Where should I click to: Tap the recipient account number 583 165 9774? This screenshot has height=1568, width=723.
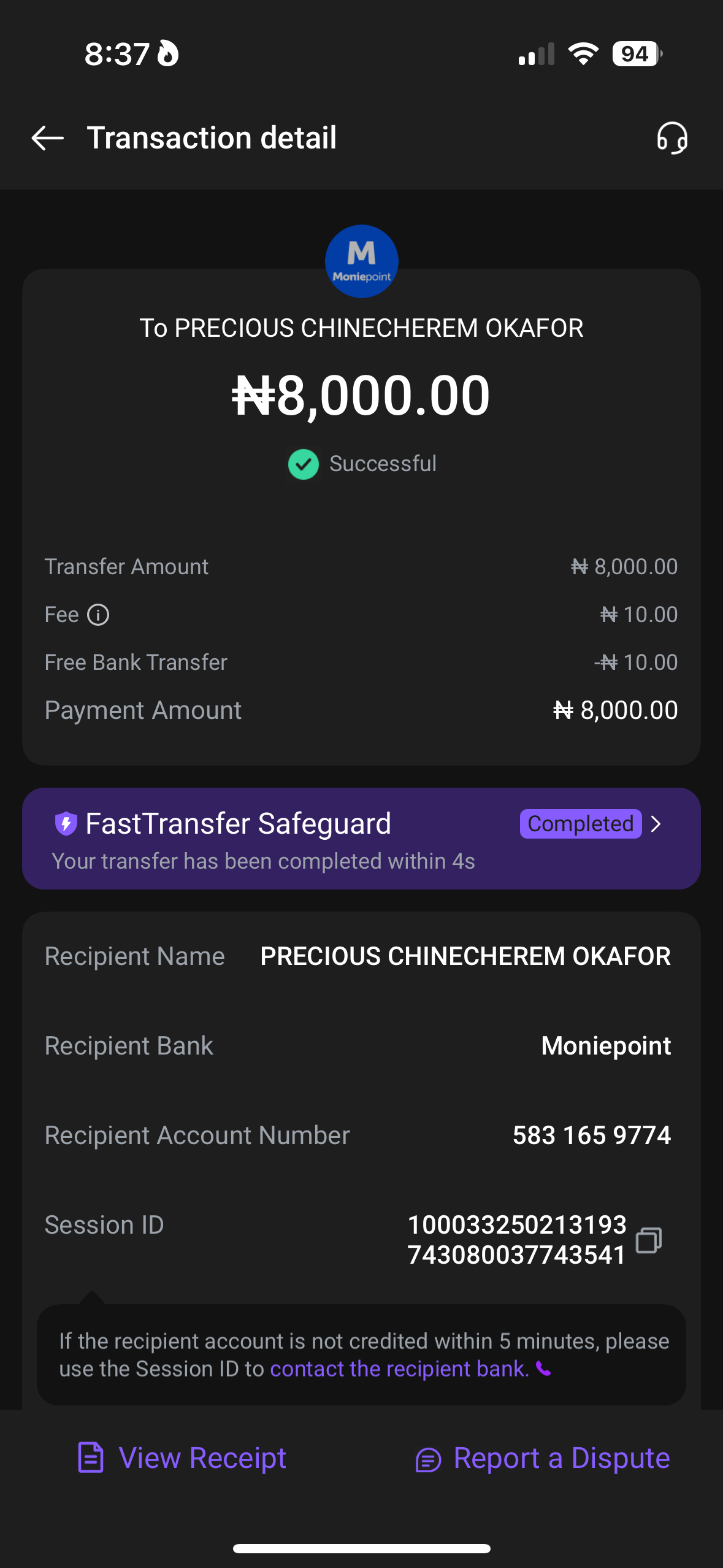592,1136
